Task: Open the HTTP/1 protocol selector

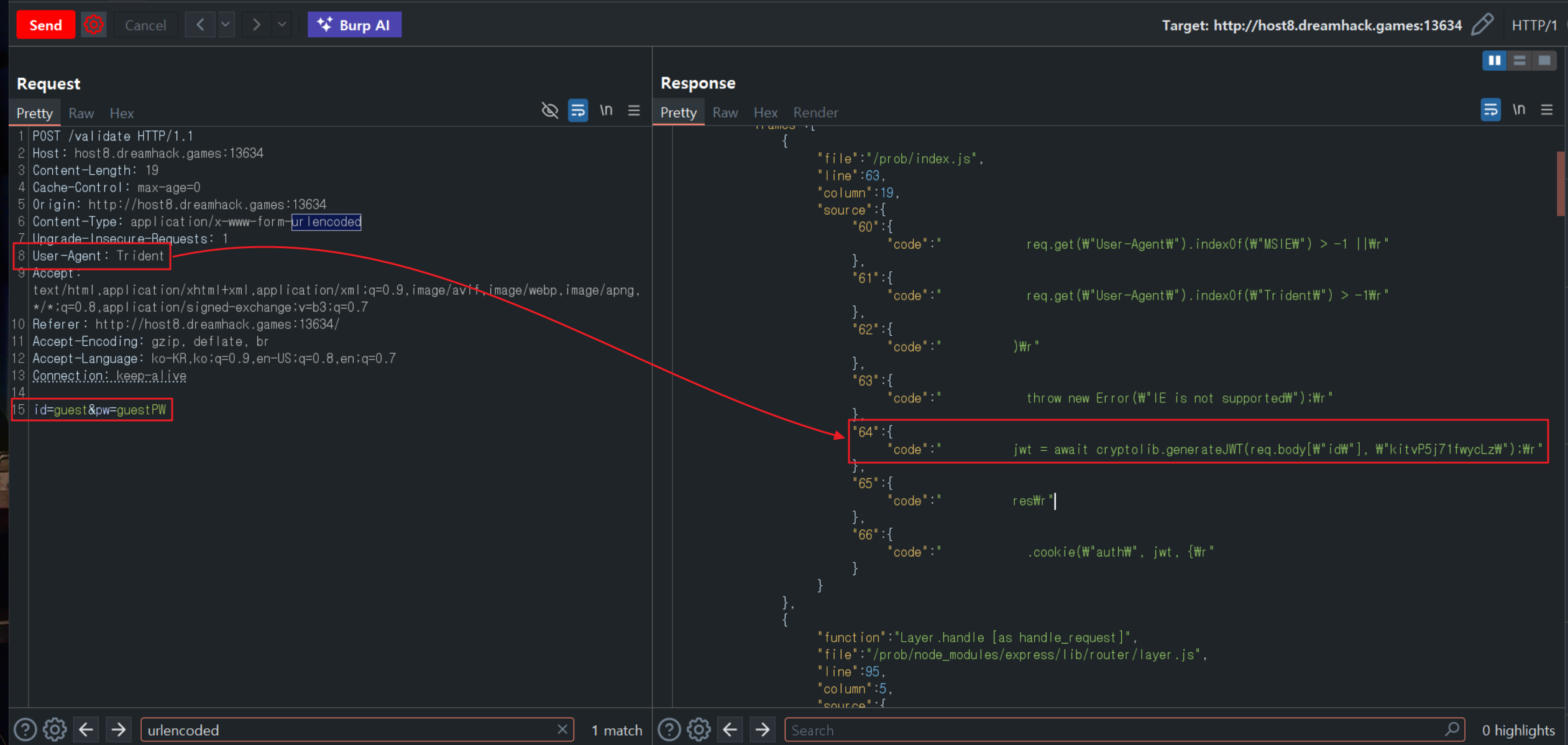Action: 1534,25
